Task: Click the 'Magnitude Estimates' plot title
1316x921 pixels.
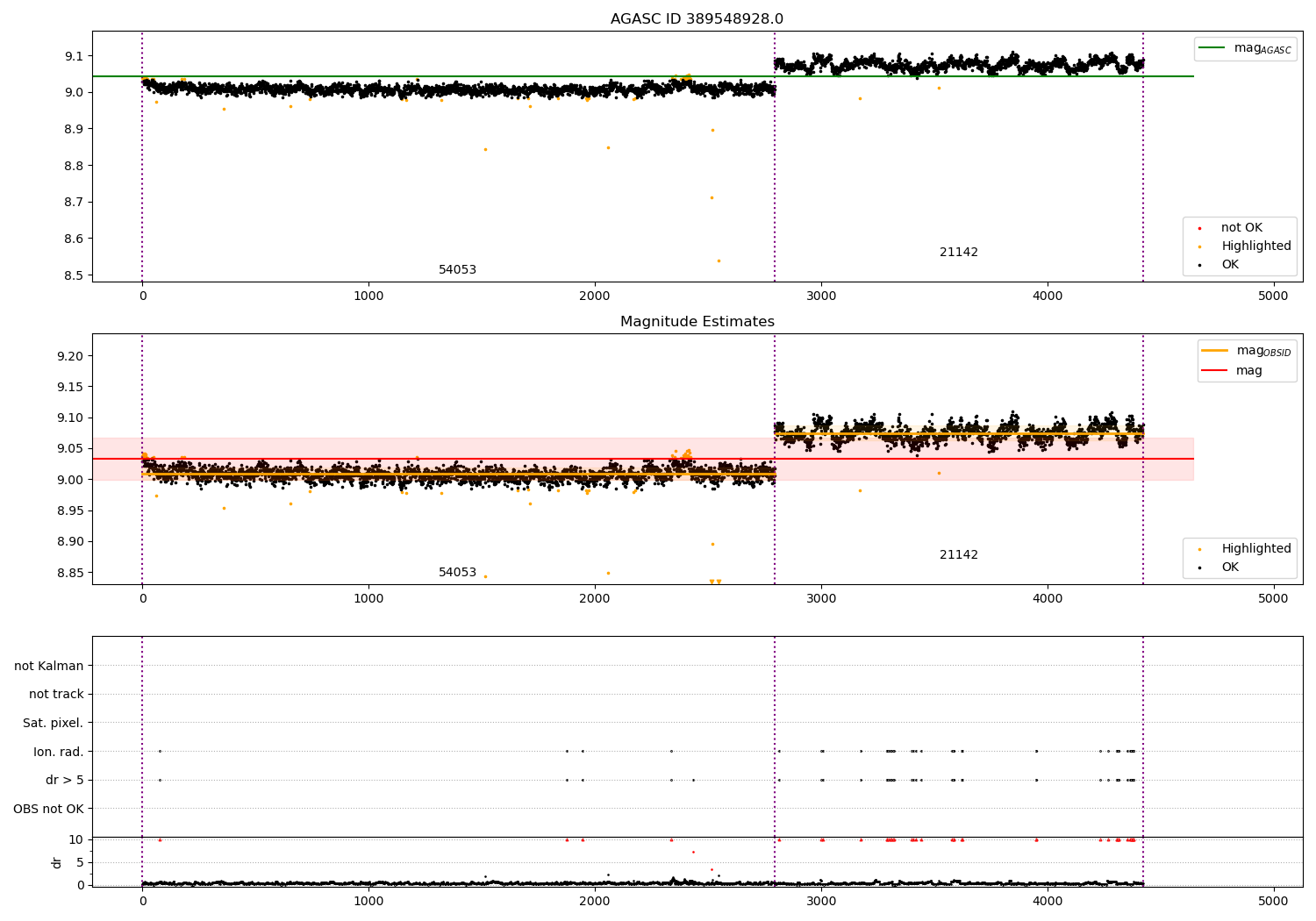Action: (x=697, y=322)
